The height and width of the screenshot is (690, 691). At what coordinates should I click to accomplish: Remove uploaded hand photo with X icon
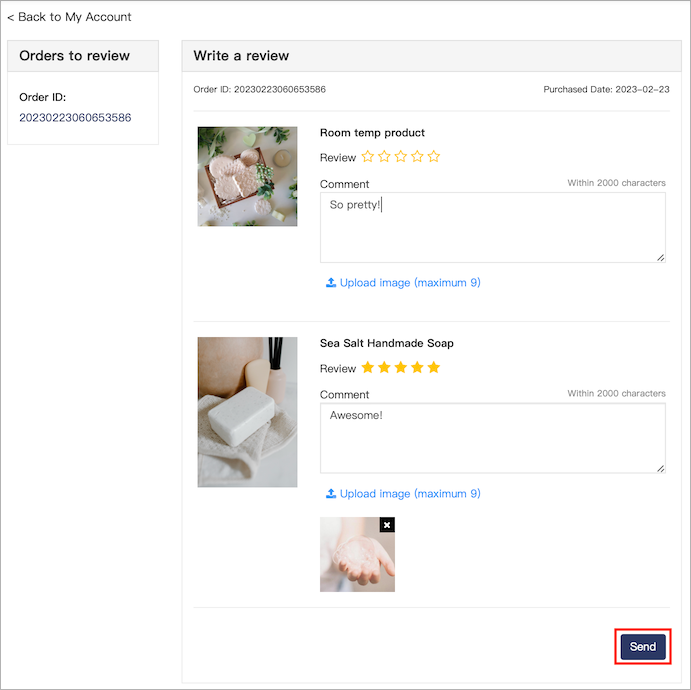pos(387,525)
